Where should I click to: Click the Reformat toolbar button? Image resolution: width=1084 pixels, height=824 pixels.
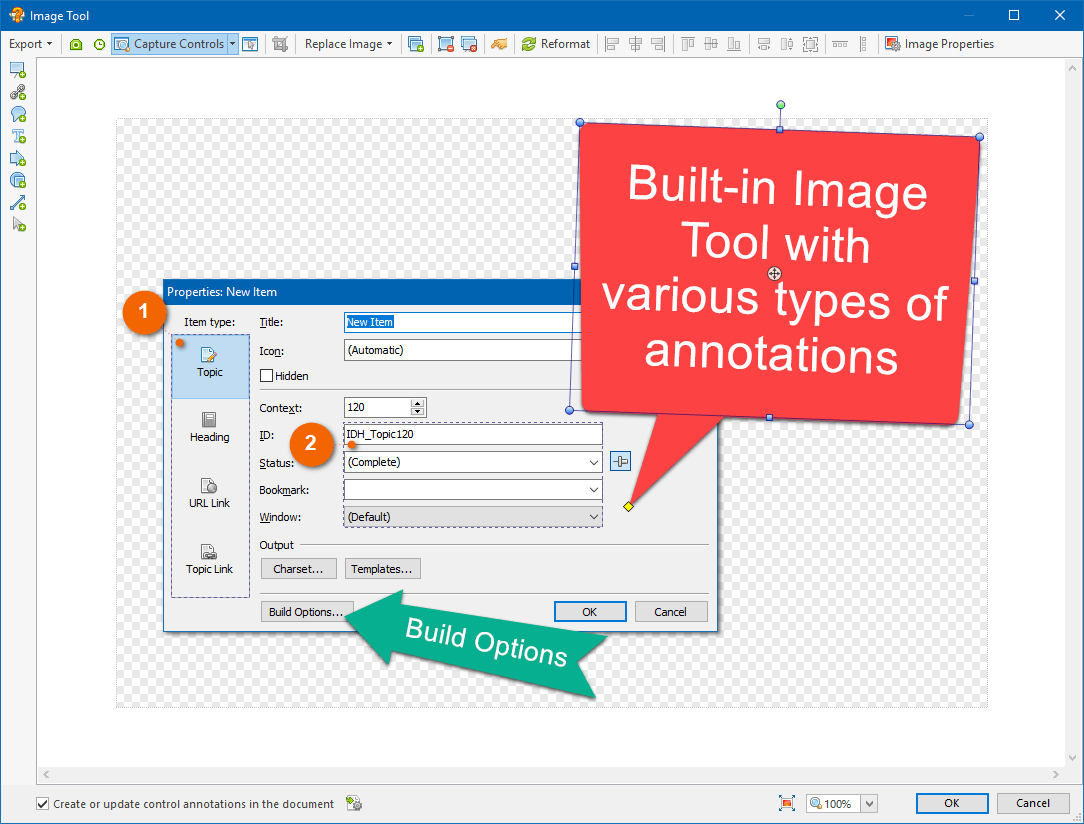556,44
